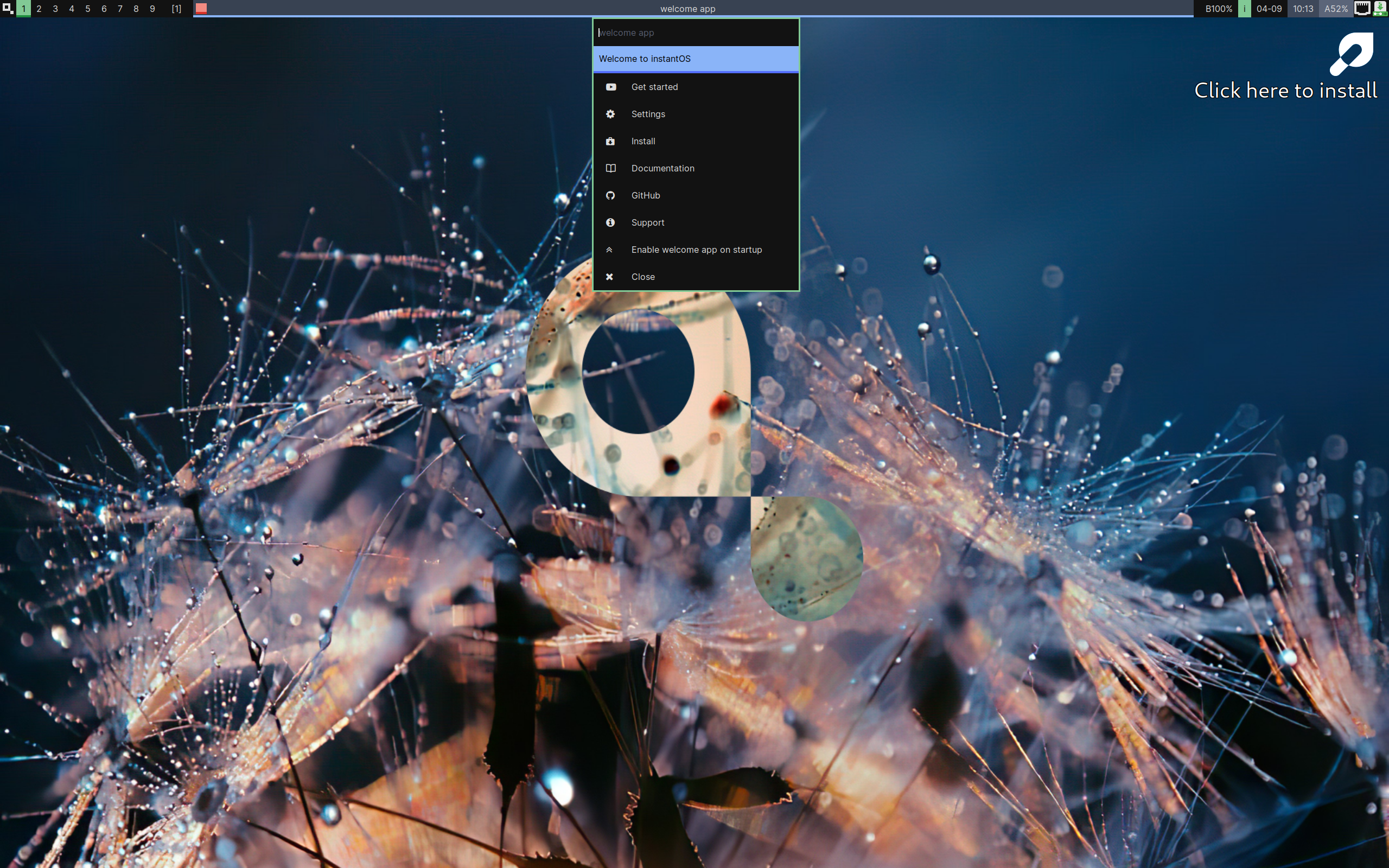Click the welcome app window title bar
Image resolution: width=1389 pixels, height=868 pixels.
pos(693,8)
